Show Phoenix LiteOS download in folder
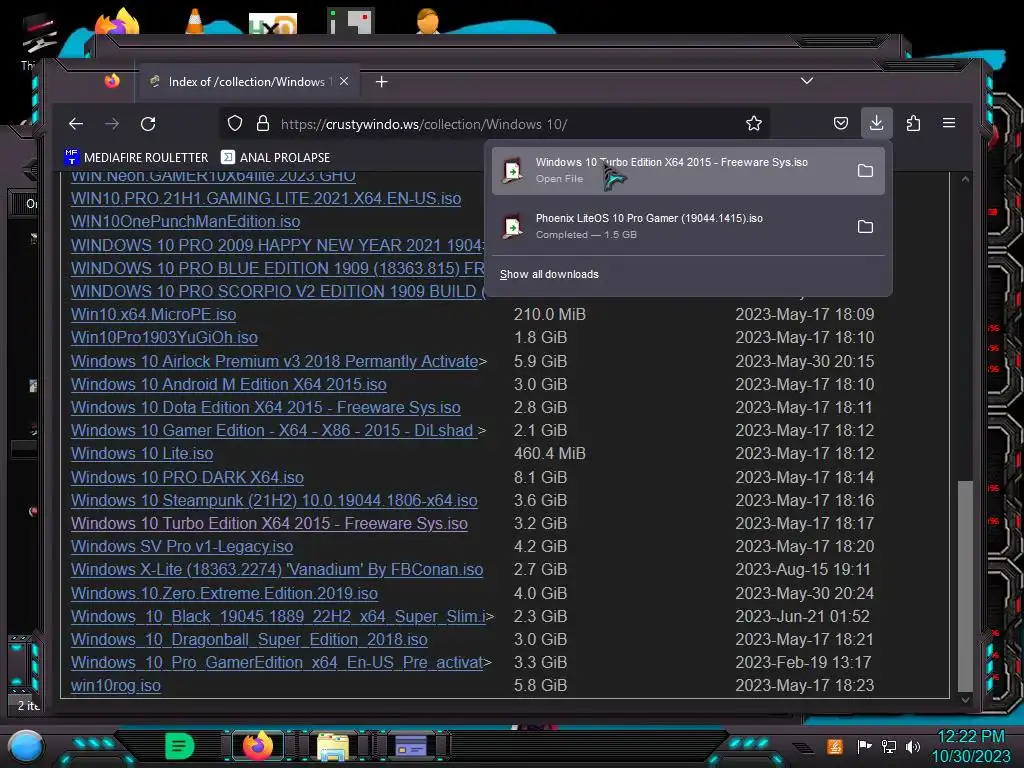This screenshot has width=1024, height=768. pos(865,227)
